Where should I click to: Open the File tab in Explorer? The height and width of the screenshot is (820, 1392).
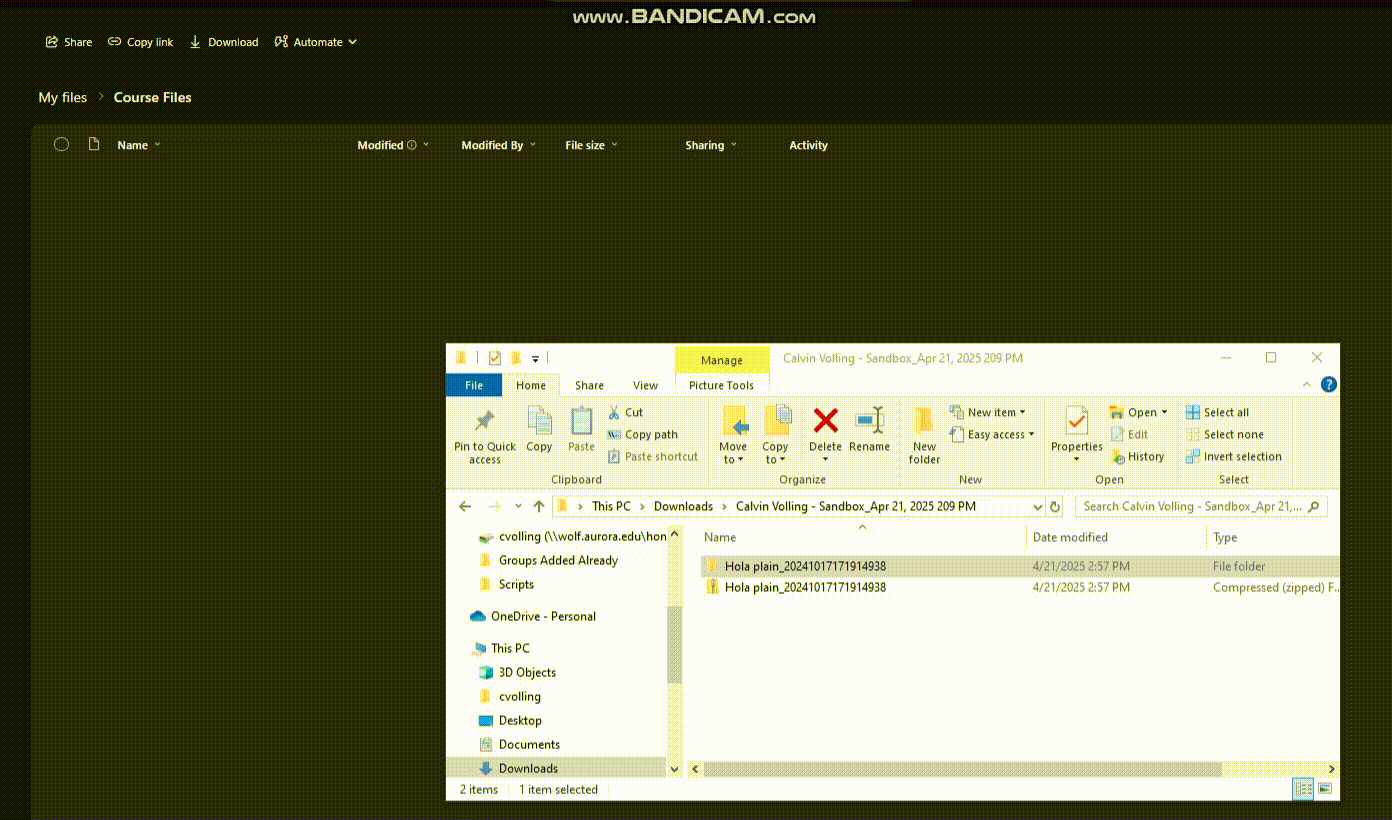pos(474,385)
